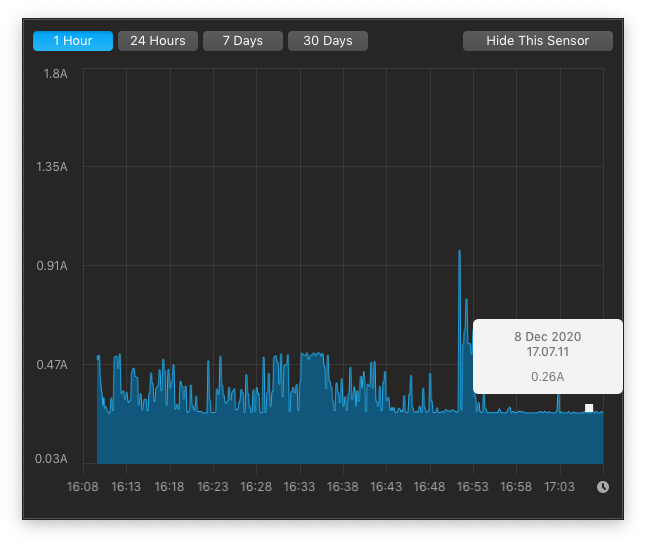Show the 7 Days history
This screenshot has height=546, width=646.
click(243, 41)
